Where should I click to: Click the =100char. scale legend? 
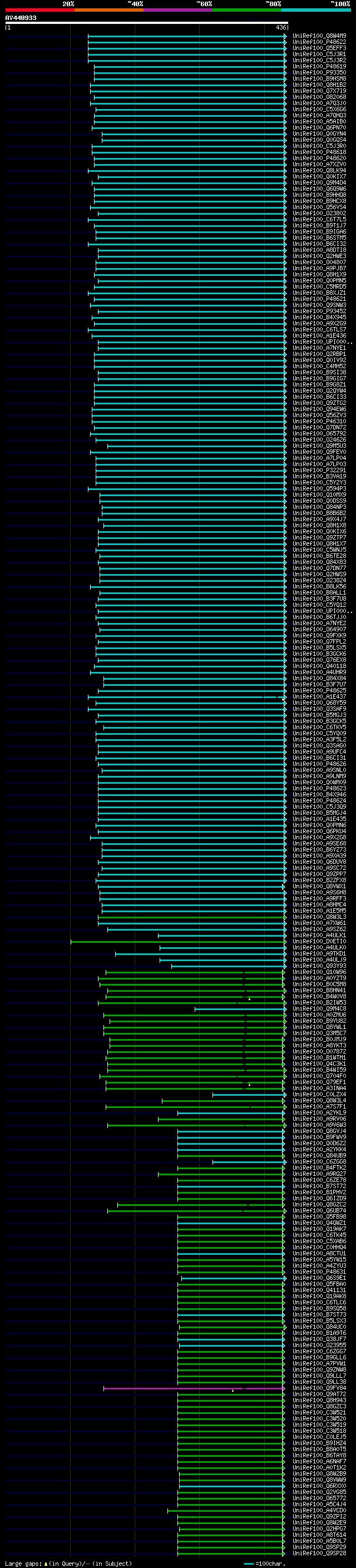pyautogui.click(x=265, y=1563)
